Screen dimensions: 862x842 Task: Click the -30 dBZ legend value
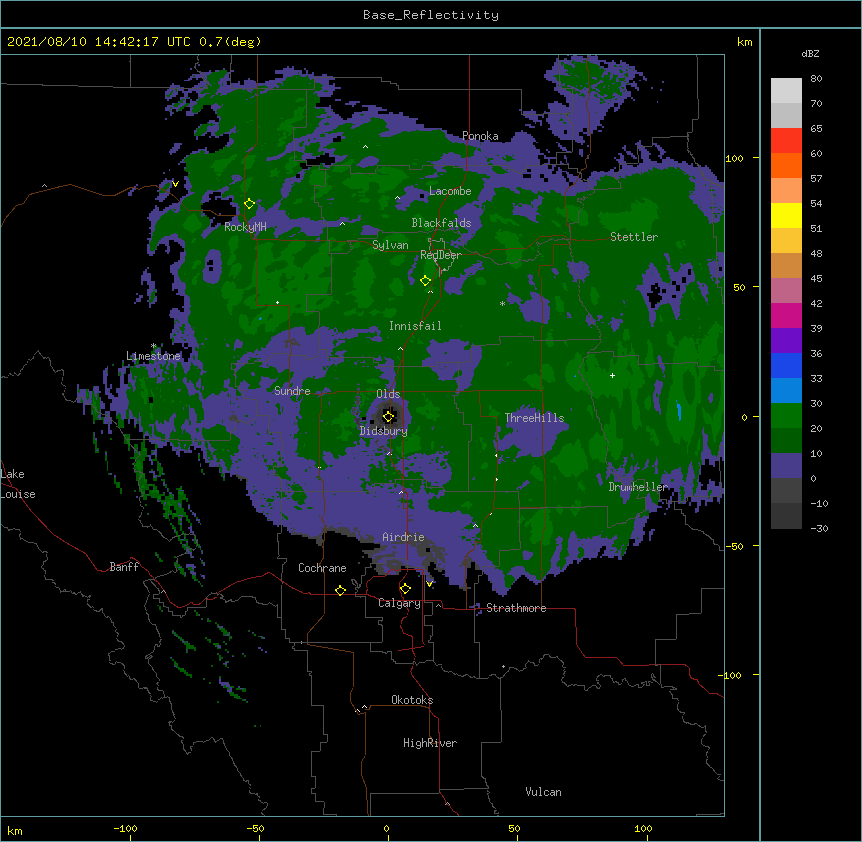coord(819,529)
